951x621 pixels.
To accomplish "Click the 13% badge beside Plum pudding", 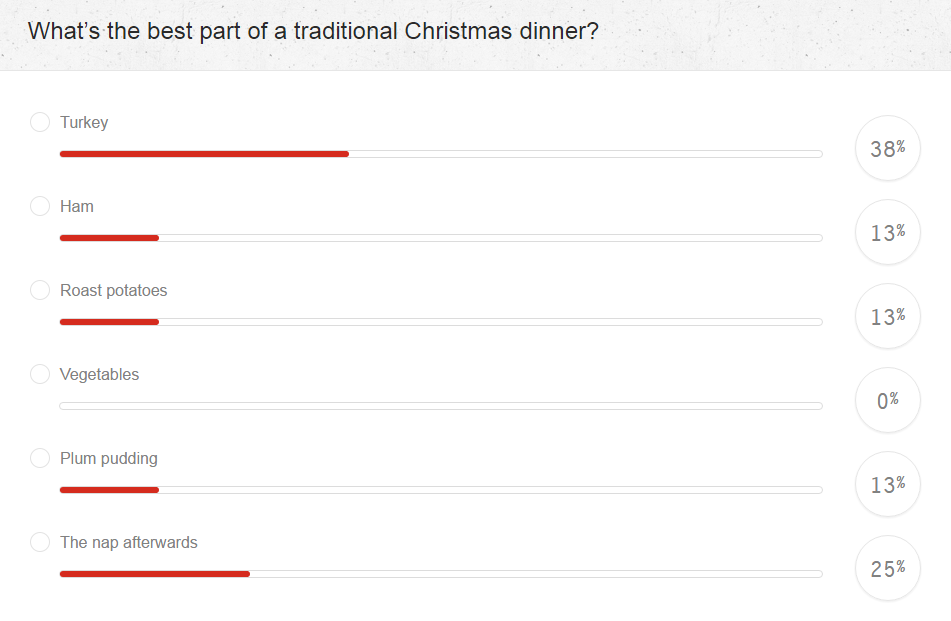I will tap(887, 483).
